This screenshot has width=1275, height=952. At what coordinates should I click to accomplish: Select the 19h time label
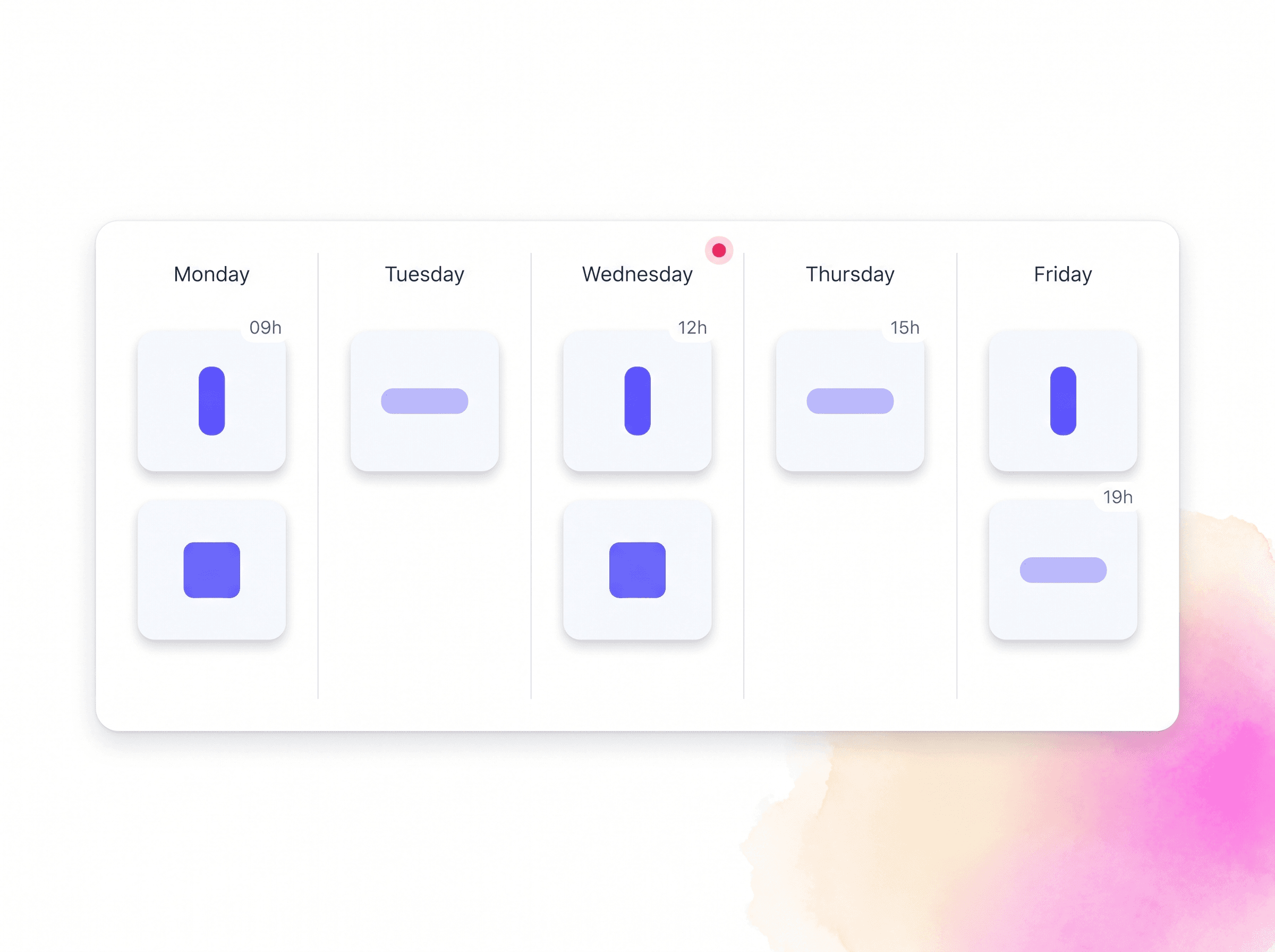click(1118, 497)
